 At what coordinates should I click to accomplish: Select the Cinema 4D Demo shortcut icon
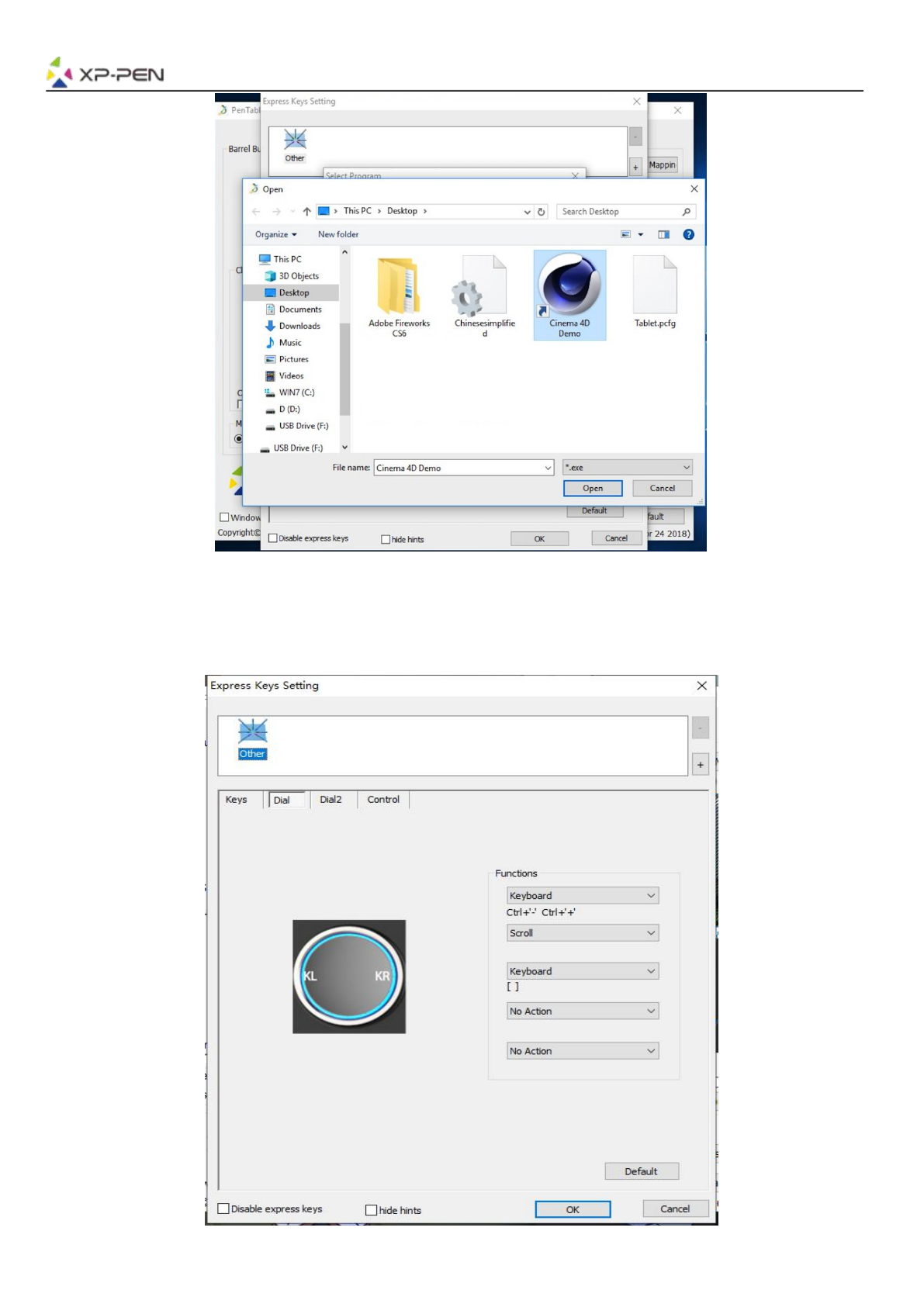click(x=569, y=287)
